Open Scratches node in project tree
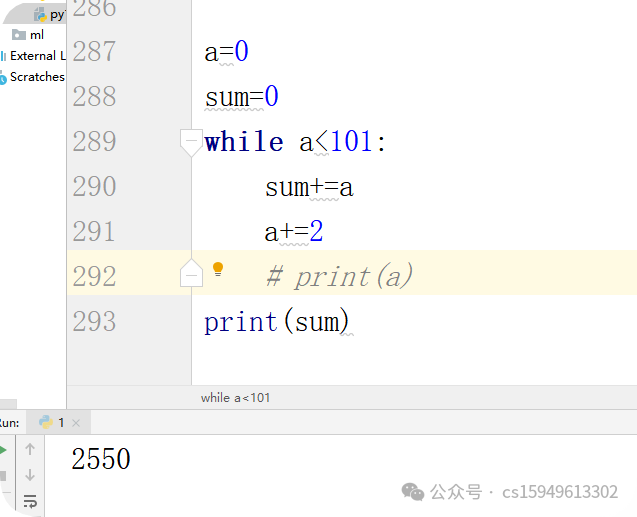The height and width of the screenshot is (517, 637). [32, 77]
